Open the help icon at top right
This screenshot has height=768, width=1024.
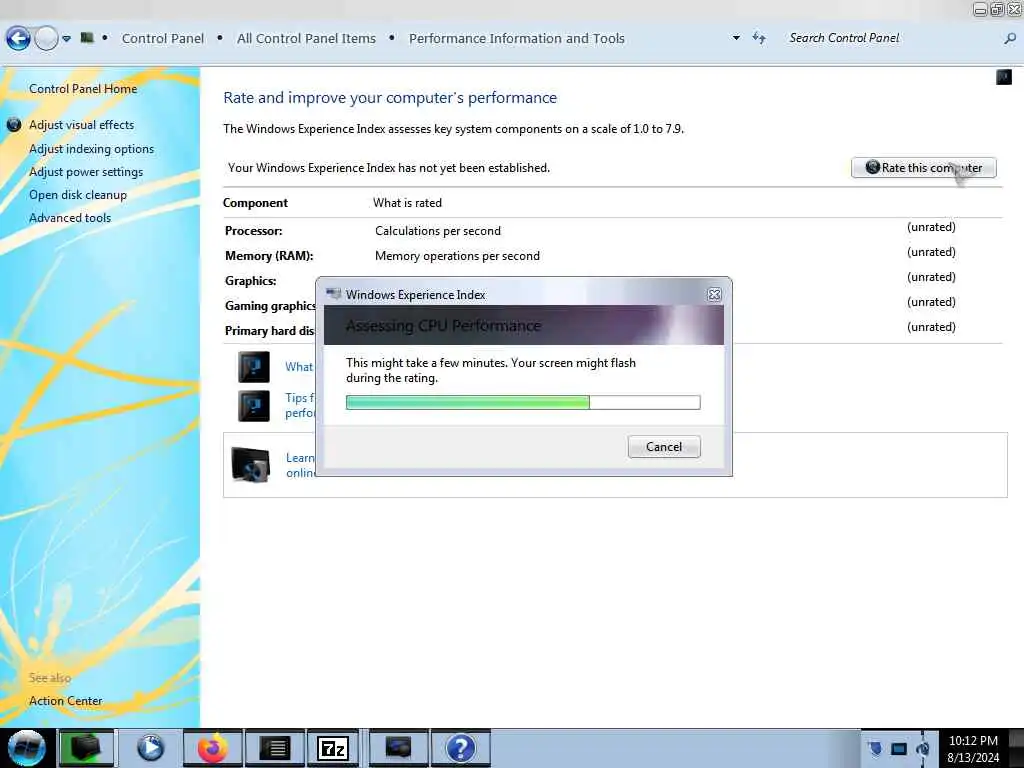click(1004, 77)
